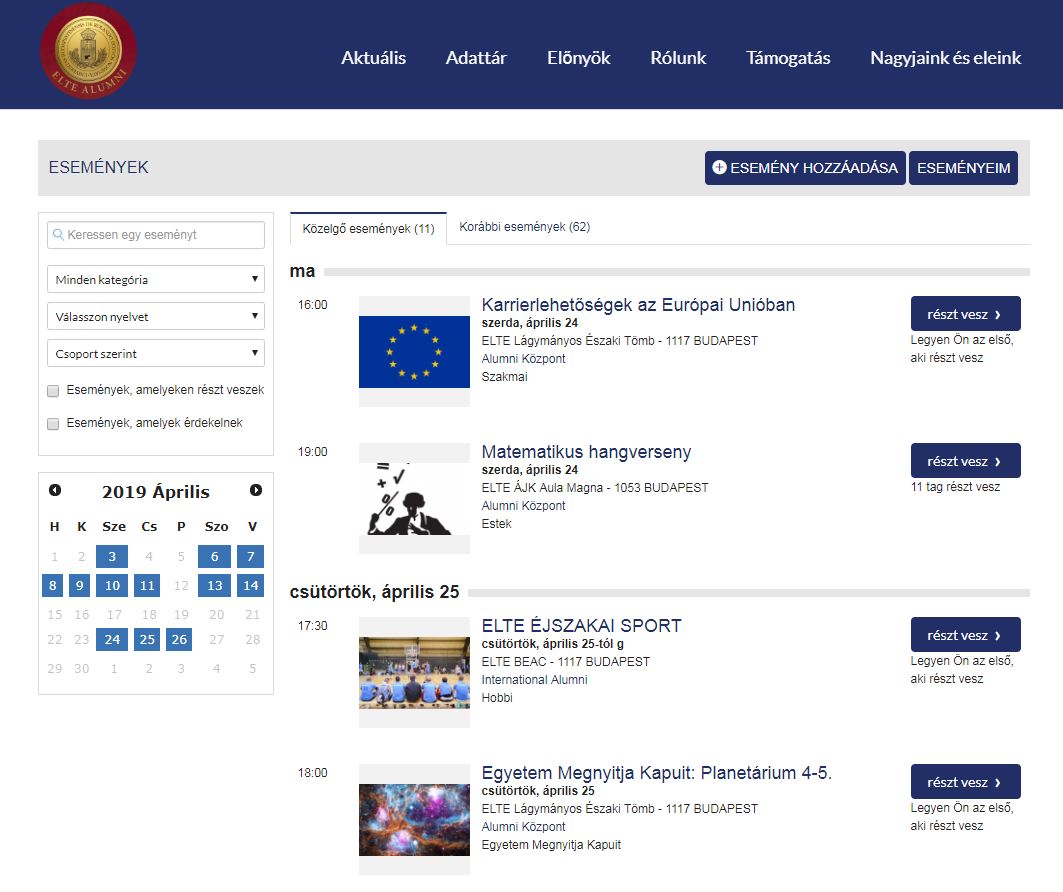Click részt vesz for Planetárium event
Viewport: 1063px width, 892px height.
coord(965,782)
